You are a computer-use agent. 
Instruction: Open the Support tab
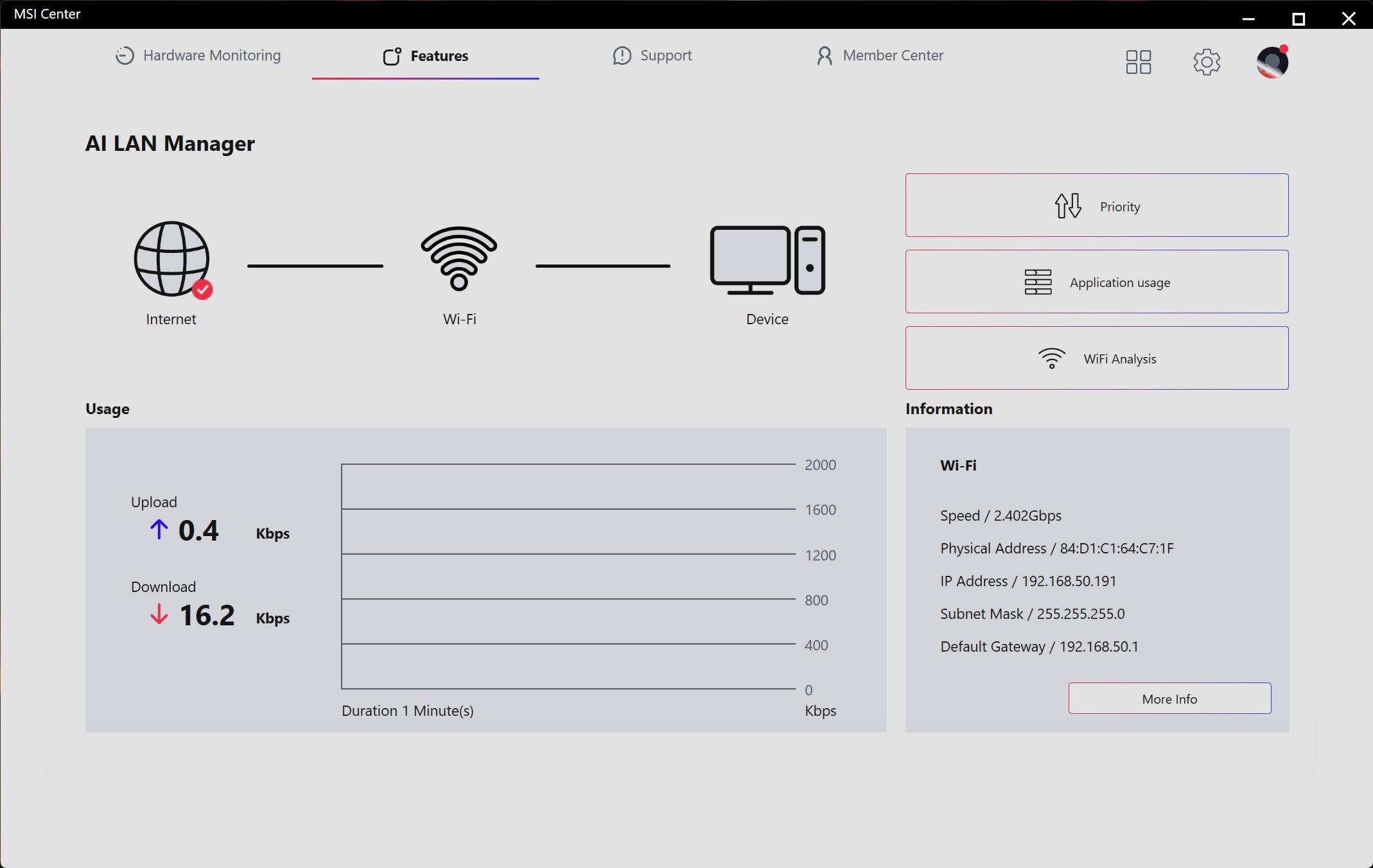(x=652, y=56)
